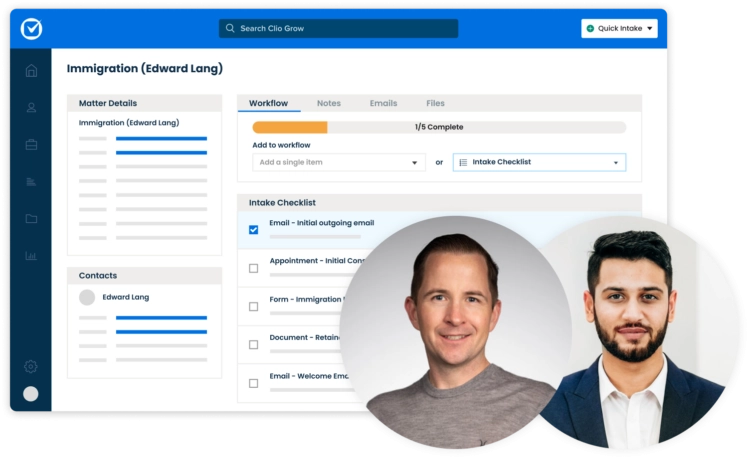Open the Home icon in the sidebar
Screen dimensions: 750x460
click(31, 71)
